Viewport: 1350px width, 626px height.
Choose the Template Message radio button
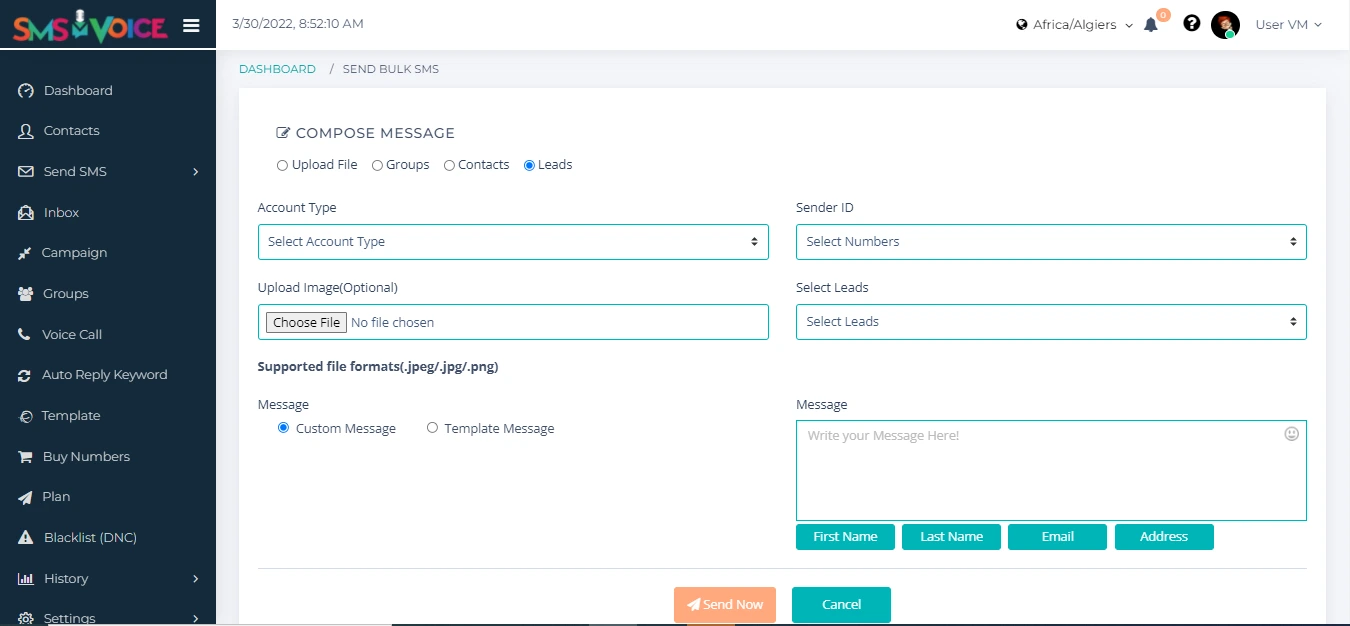432,428
